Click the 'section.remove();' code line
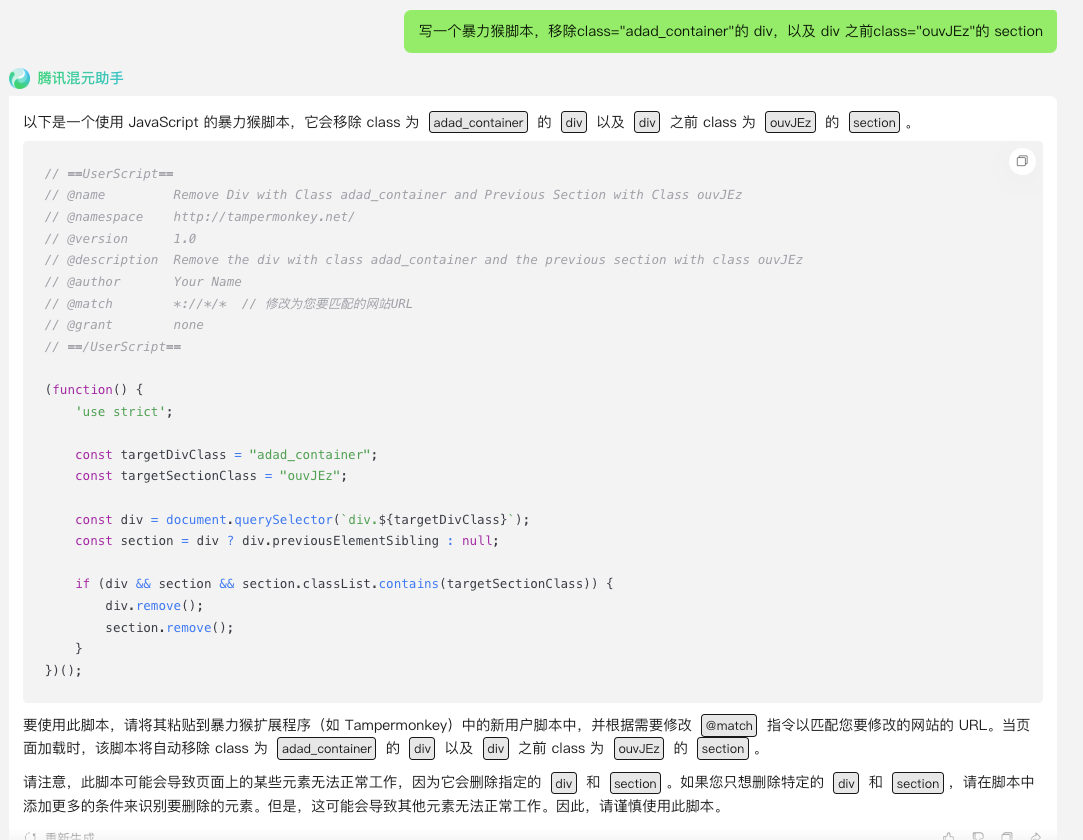The image size is (1083, 840). click(x=169, y=628)
